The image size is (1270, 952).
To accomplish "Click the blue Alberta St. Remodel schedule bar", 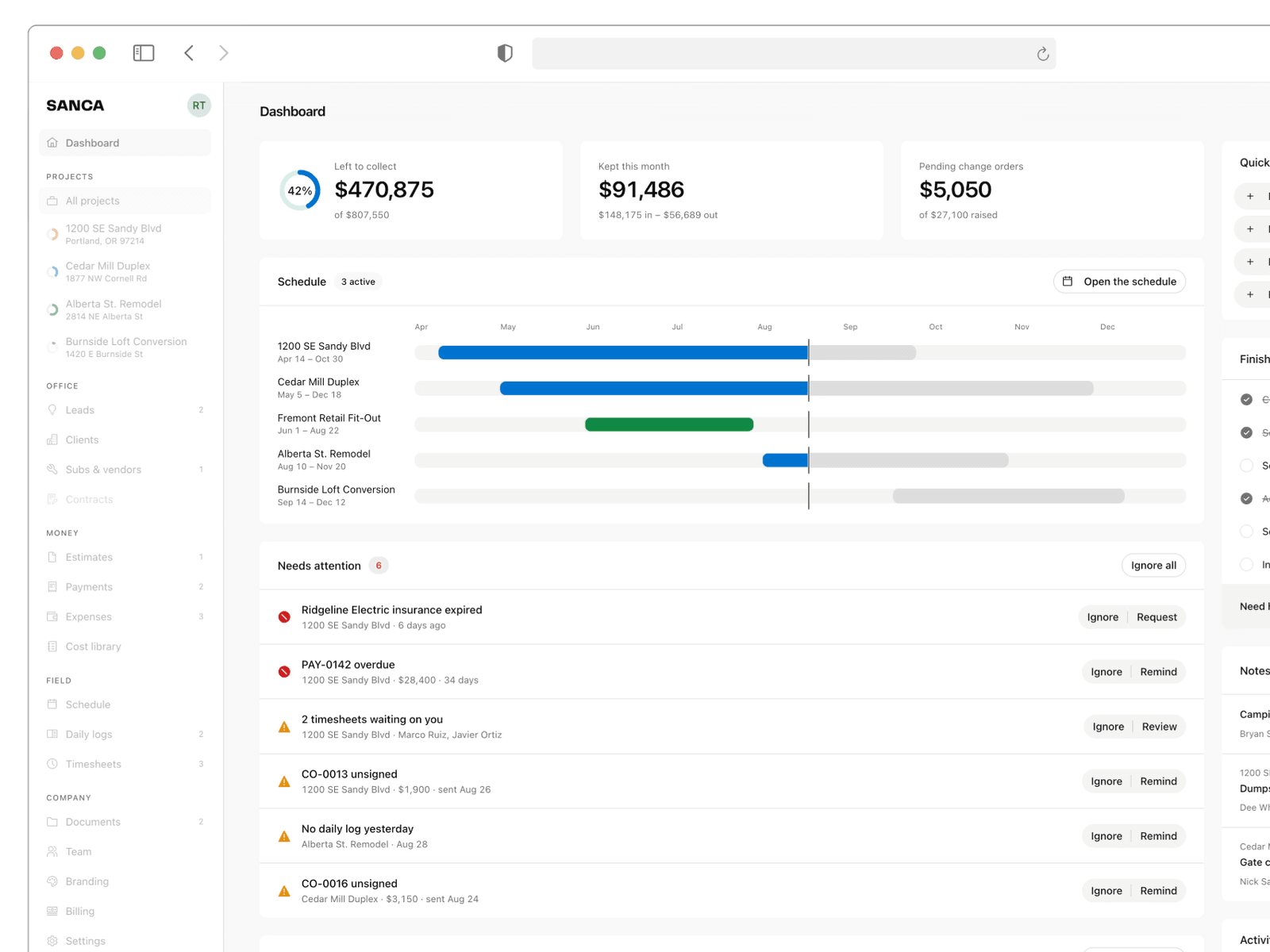I will click(x=786, y=460).
